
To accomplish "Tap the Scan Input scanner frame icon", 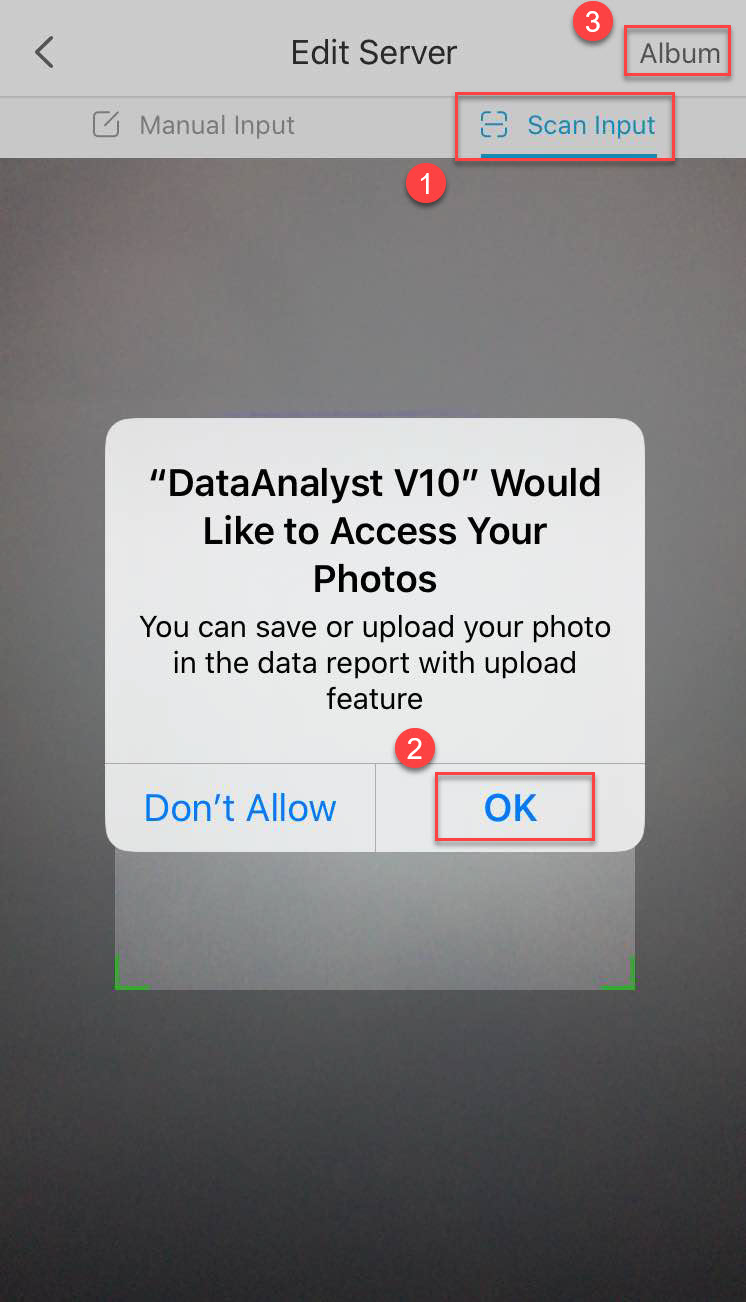I will point(494,125).
